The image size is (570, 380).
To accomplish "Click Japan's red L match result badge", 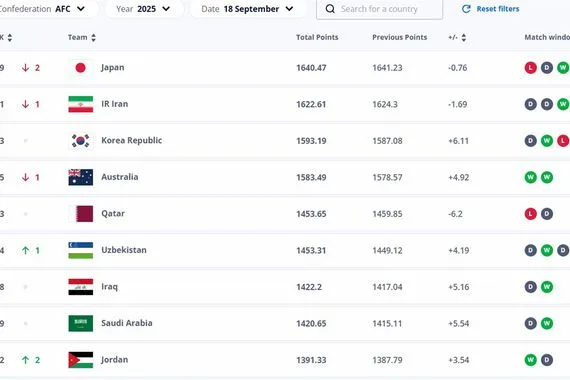I will (530, 68).
